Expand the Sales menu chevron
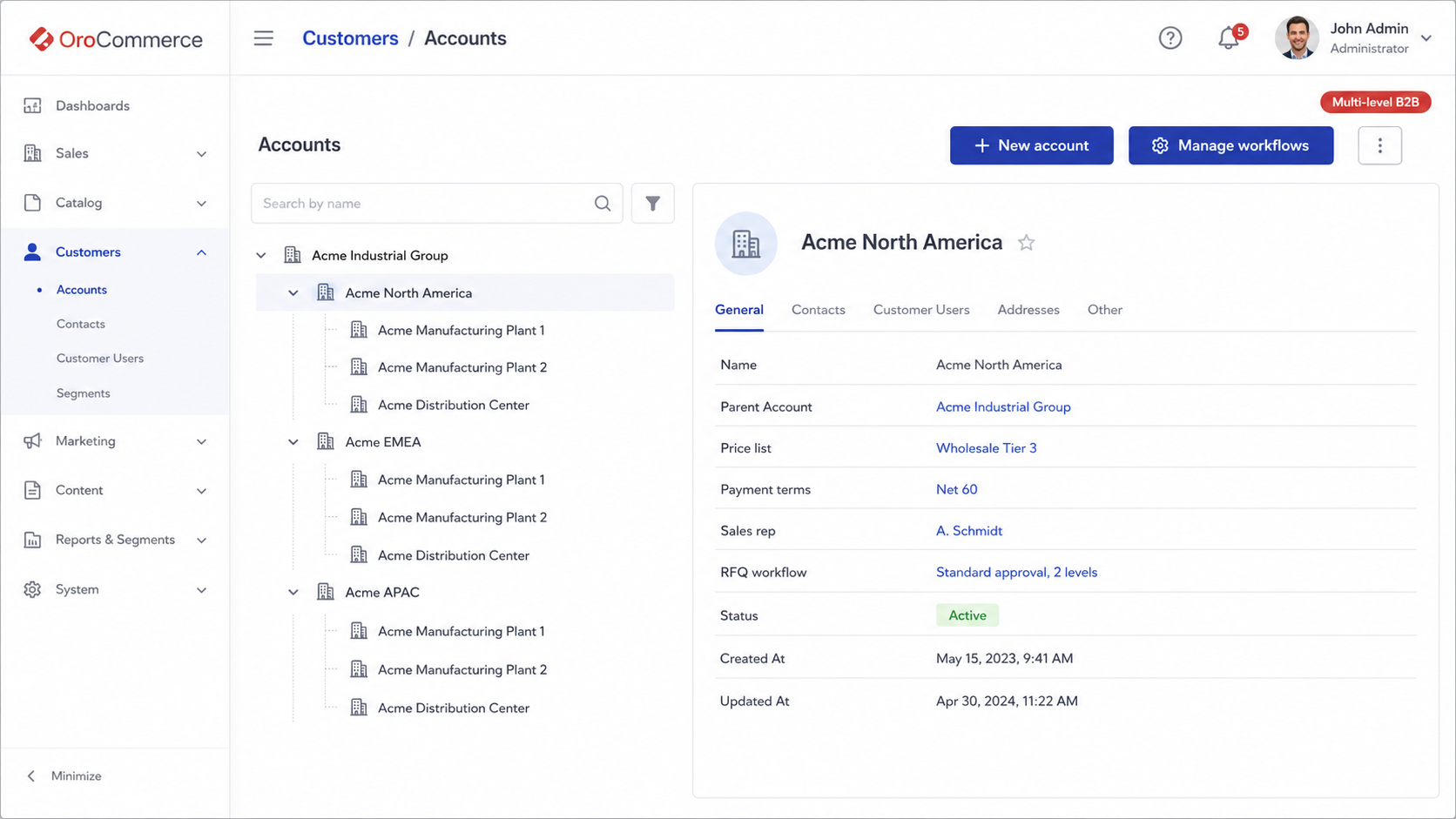This screenshot has height=819, width=1456. coord(201,154)
